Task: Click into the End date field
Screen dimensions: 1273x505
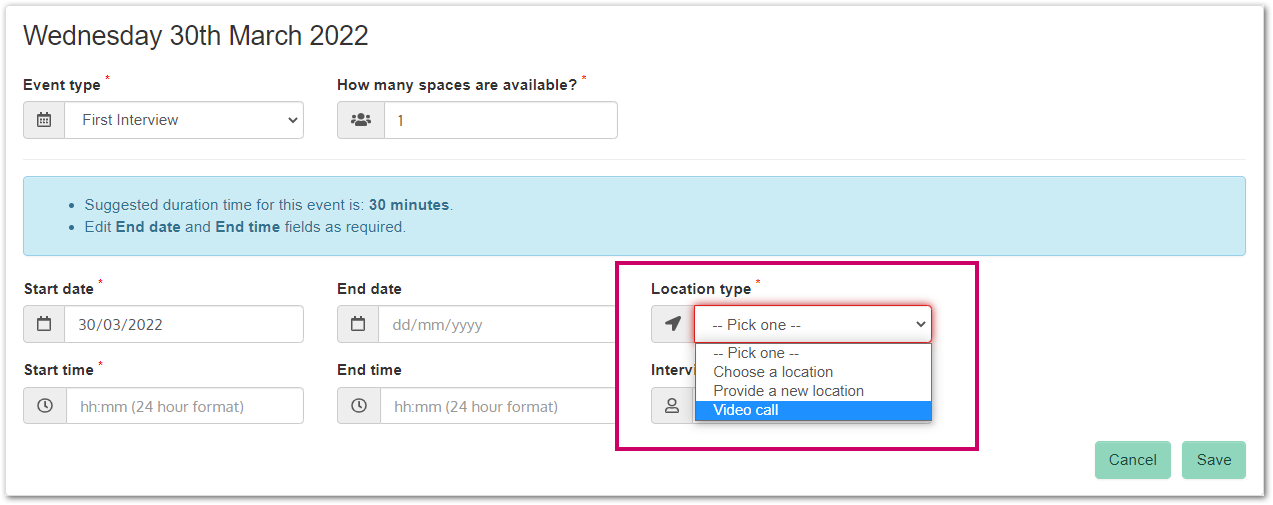Action: (x=495, y=325)
